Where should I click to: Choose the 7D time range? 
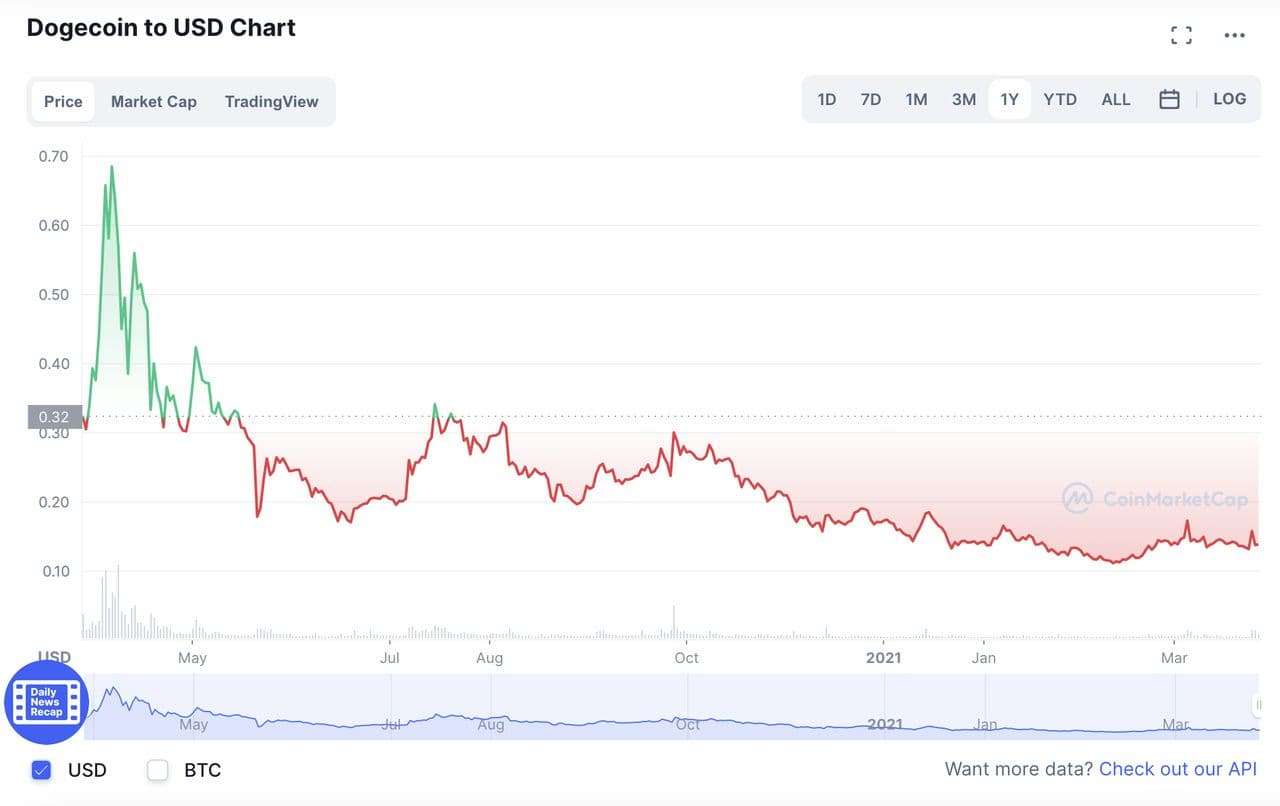871,100
